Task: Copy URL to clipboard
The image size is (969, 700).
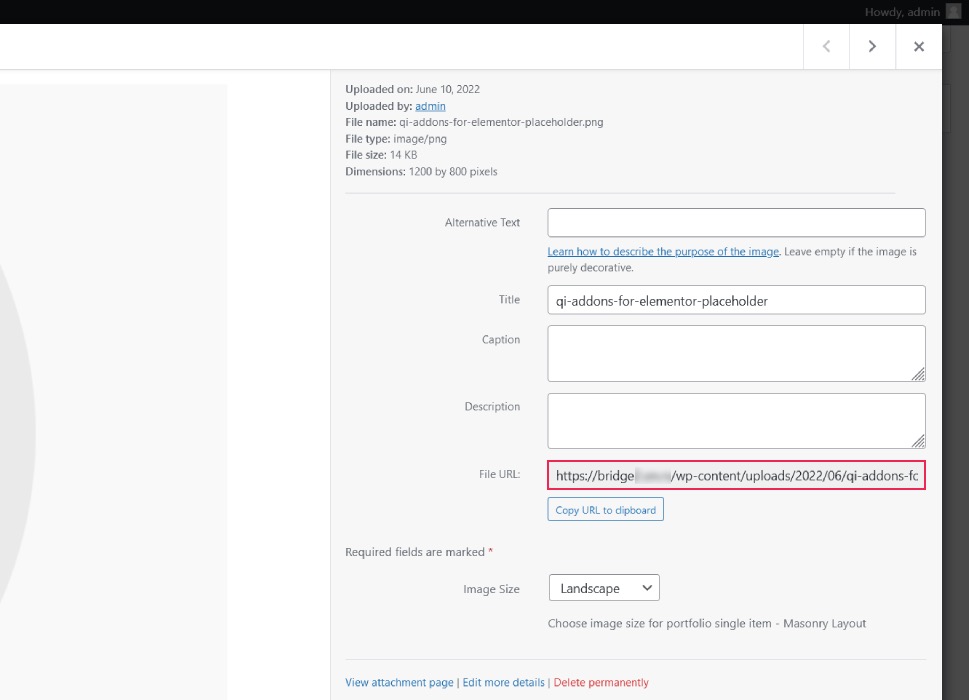Action: (x=606, y=510)
